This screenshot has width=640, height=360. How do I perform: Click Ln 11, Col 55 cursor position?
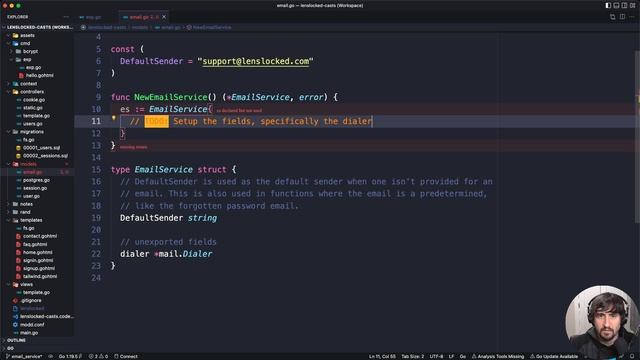tap(382, 356)
